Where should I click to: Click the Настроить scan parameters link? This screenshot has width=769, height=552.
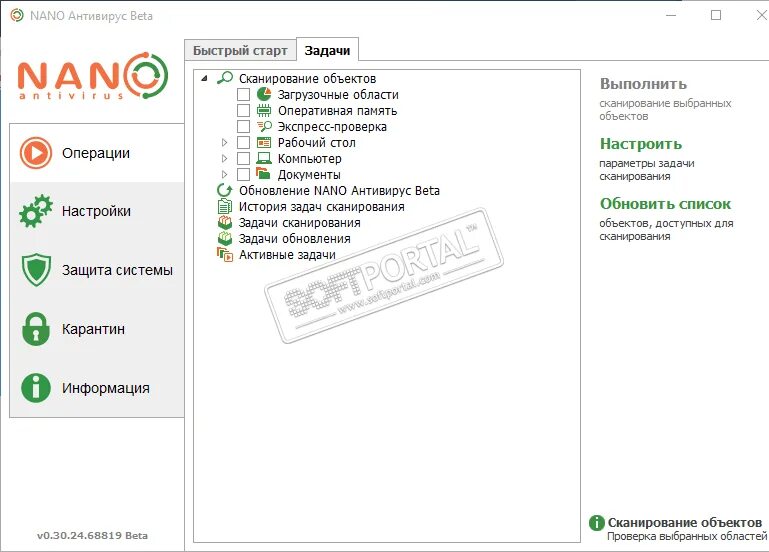641,144
